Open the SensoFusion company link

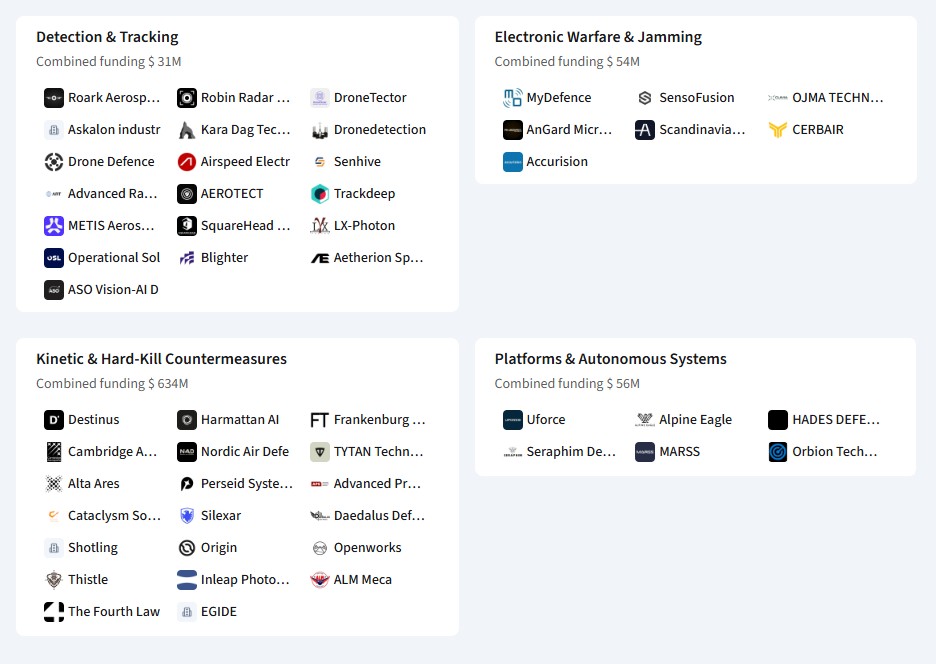(x=696, y=98)
